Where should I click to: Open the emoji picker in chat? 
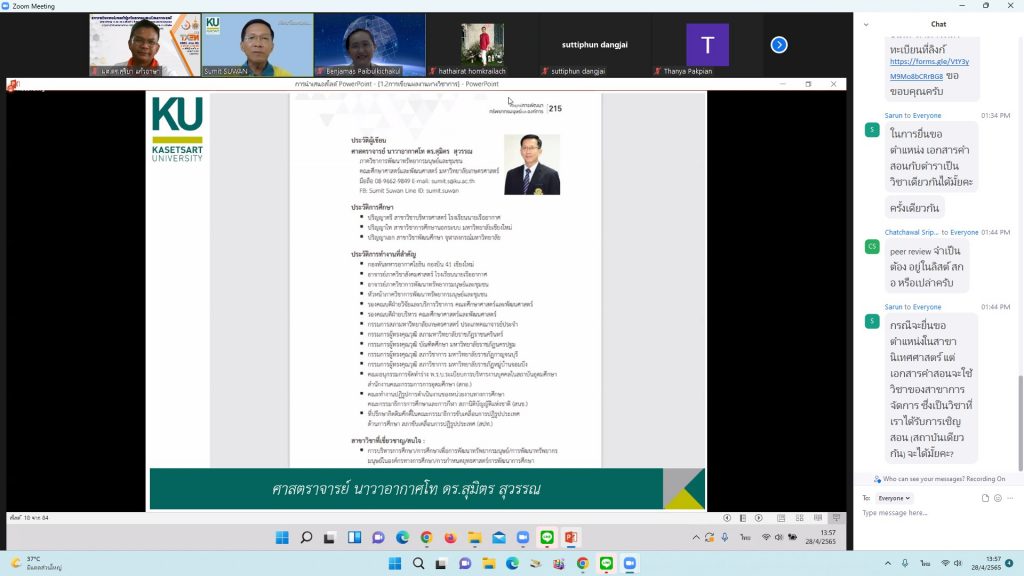tap(998, 497)
